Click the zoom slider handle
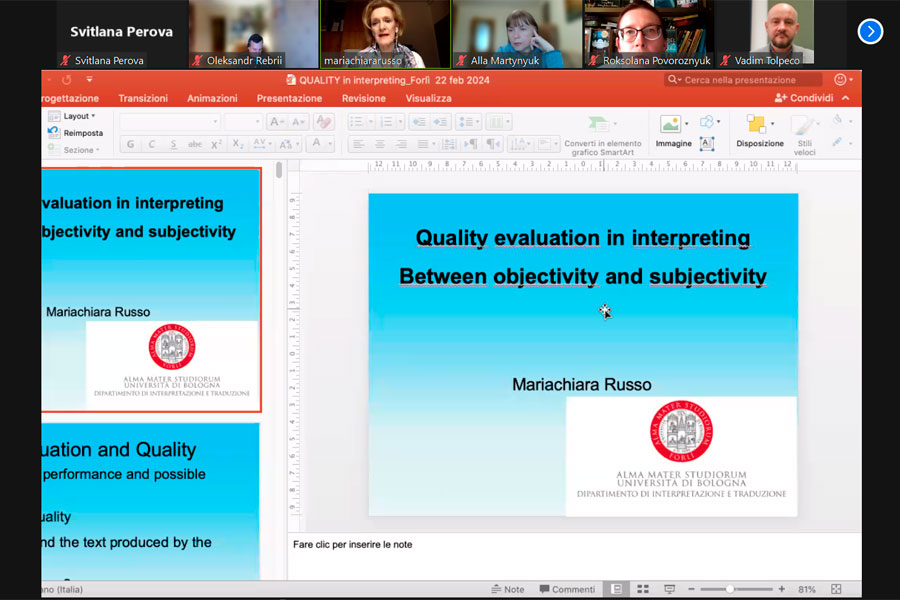 pyautogui.click(x=730, y=589)
